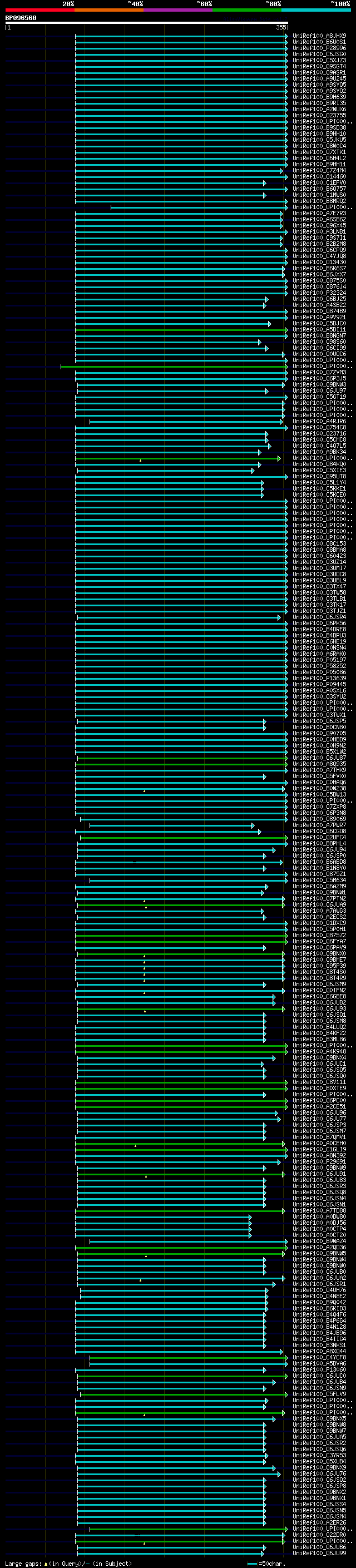Select the UniRef100_P05197 label
The image size is (356, 1568).
[x=319, y=660]
